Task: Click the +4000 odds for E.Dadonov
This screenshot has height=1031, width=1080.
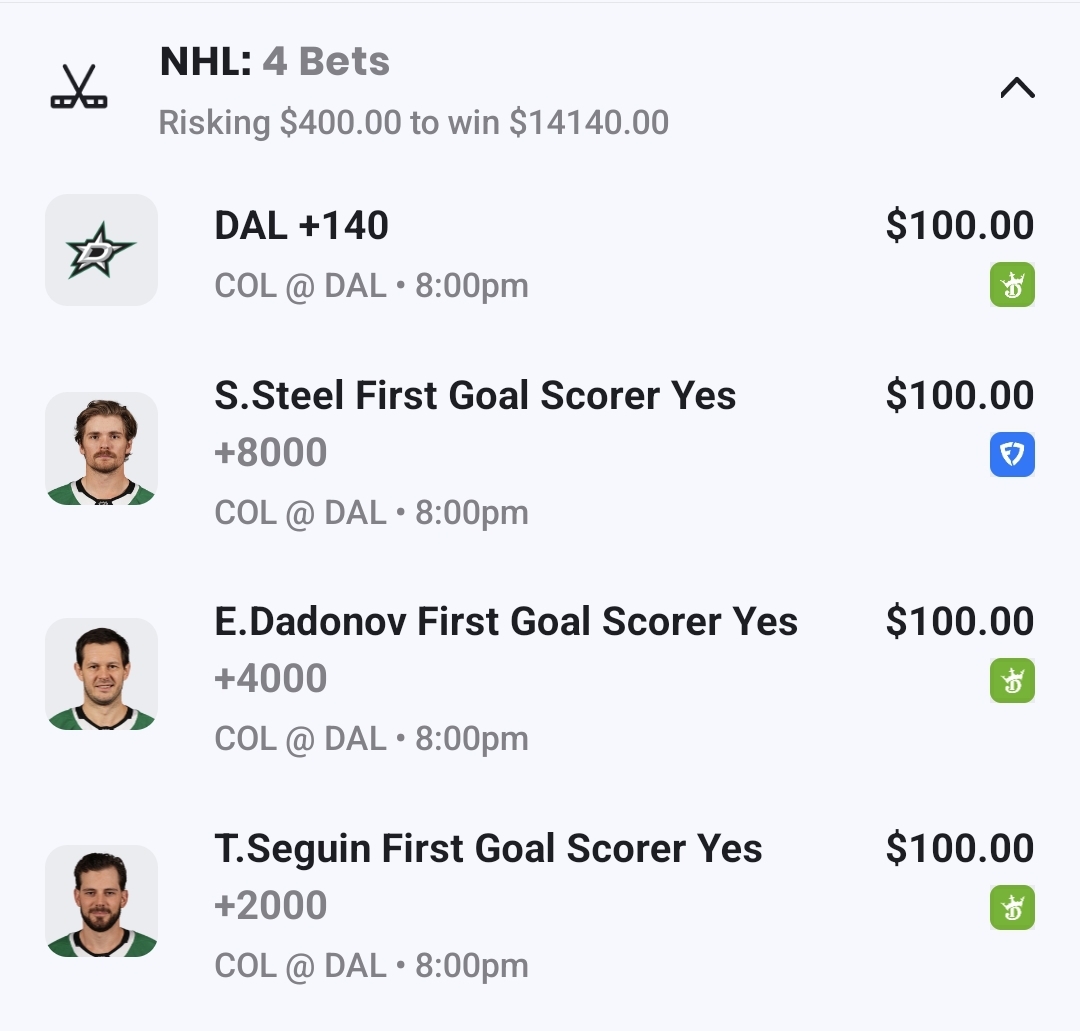Action: (271, 678)
